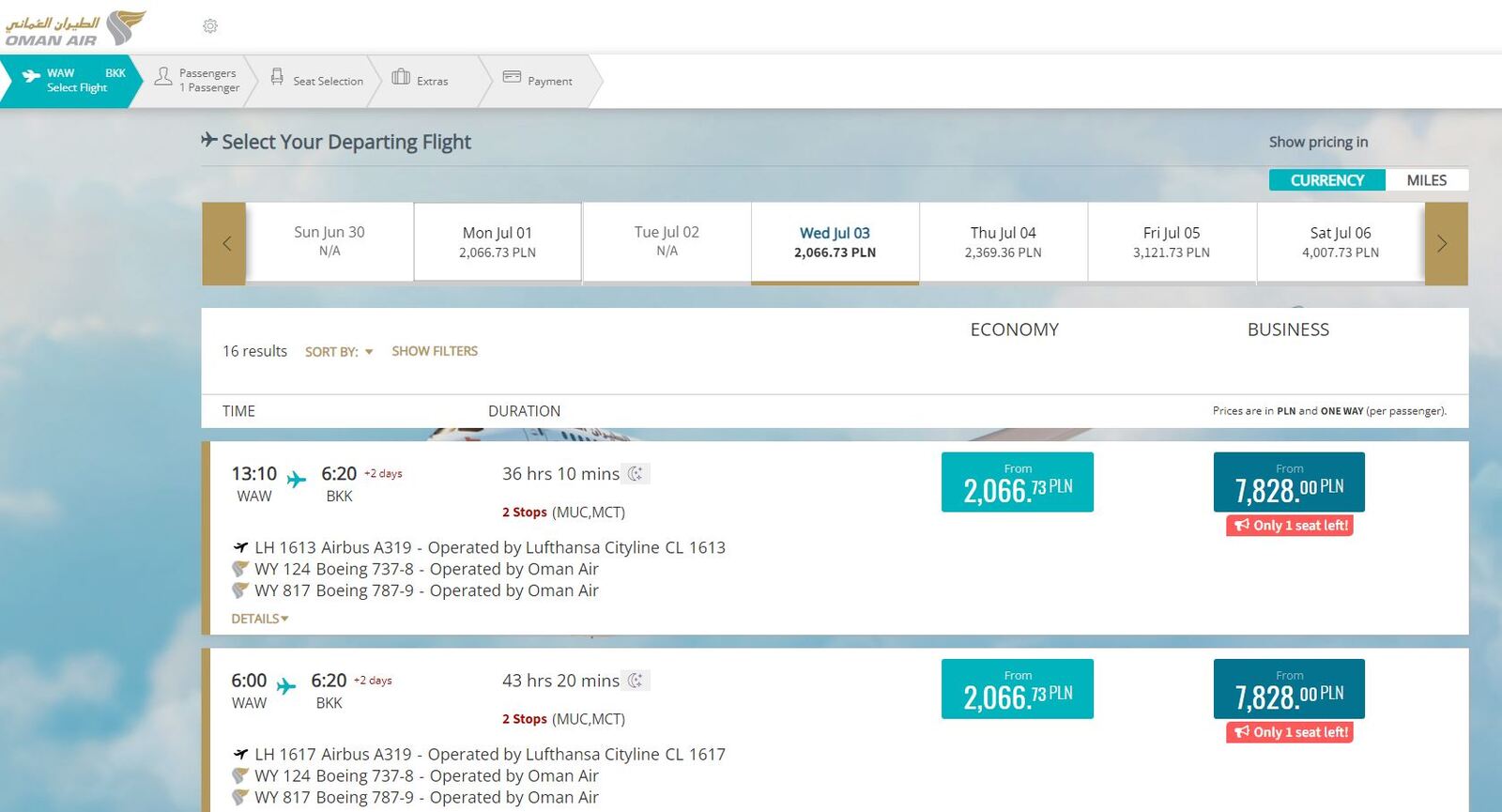
Task: Show previous dates with left arrow
Action: [224, 244]
